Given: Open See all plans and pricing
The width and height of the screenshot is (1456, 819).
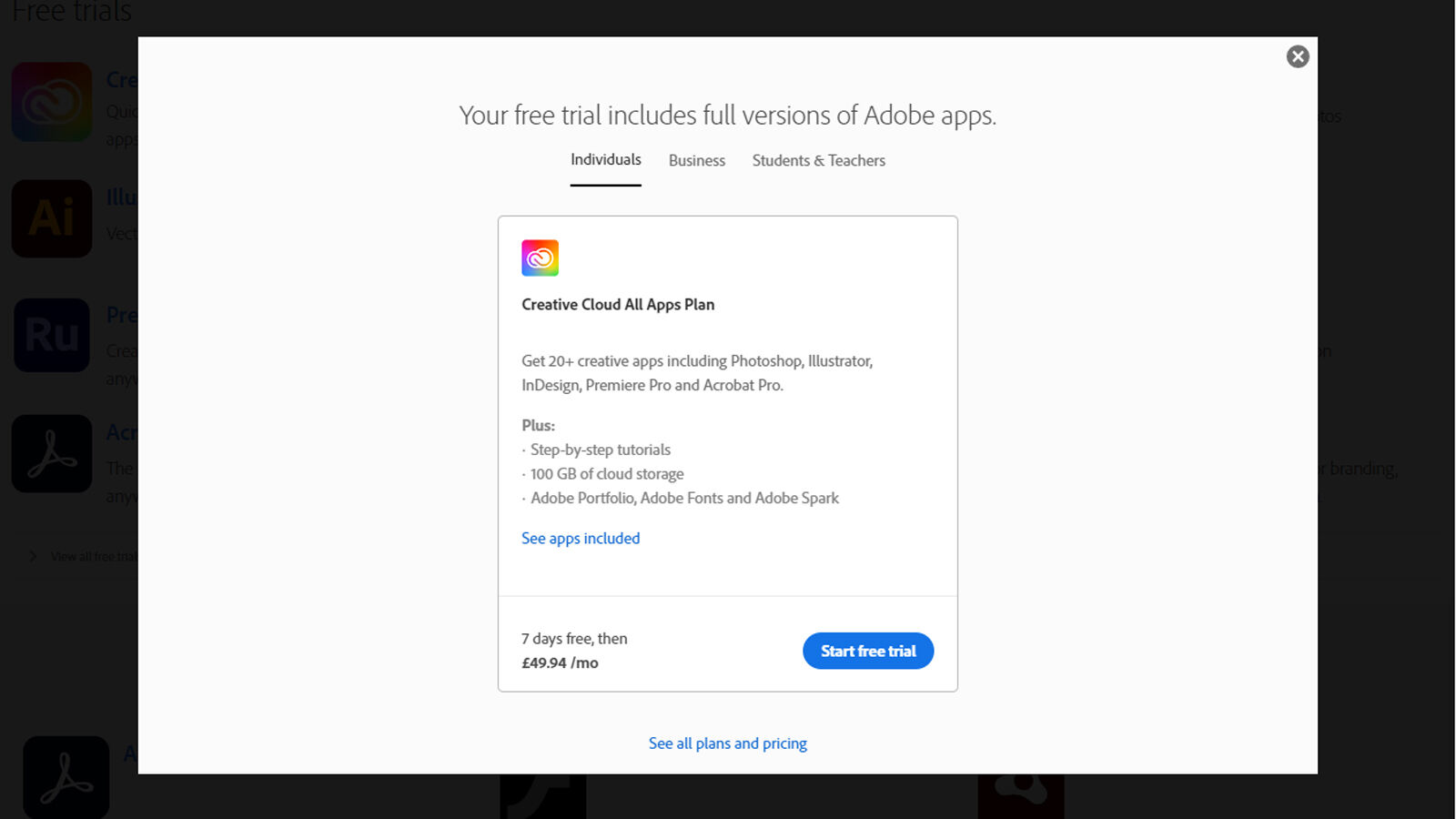Looking at the screenshot, I should click(x=728, y=743).
